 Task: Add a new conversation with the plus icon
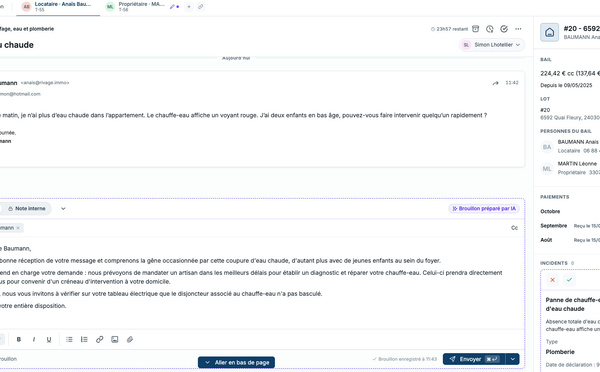click(x=189, y=7)
